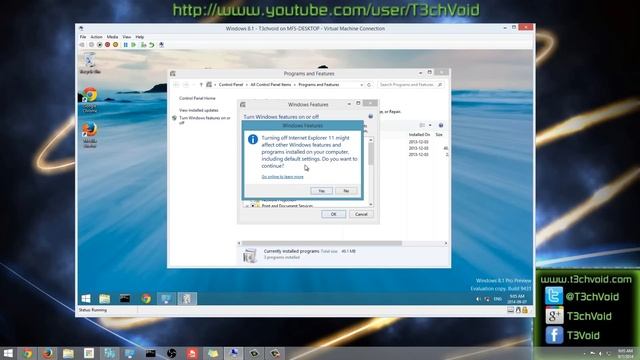Click the Forward arrow in Programs and Features
The height and width of the screenshot is (360, 640).
pyautogui.click(x=186, y=84)
